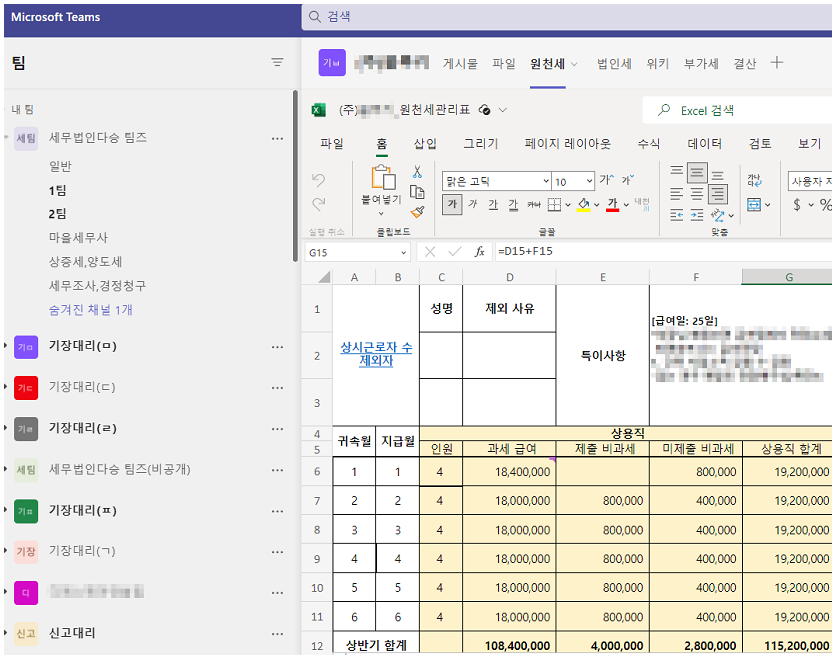Click the file save status icon next to 원천세관리표
This screenshot has height=655, width=835.
484,110
